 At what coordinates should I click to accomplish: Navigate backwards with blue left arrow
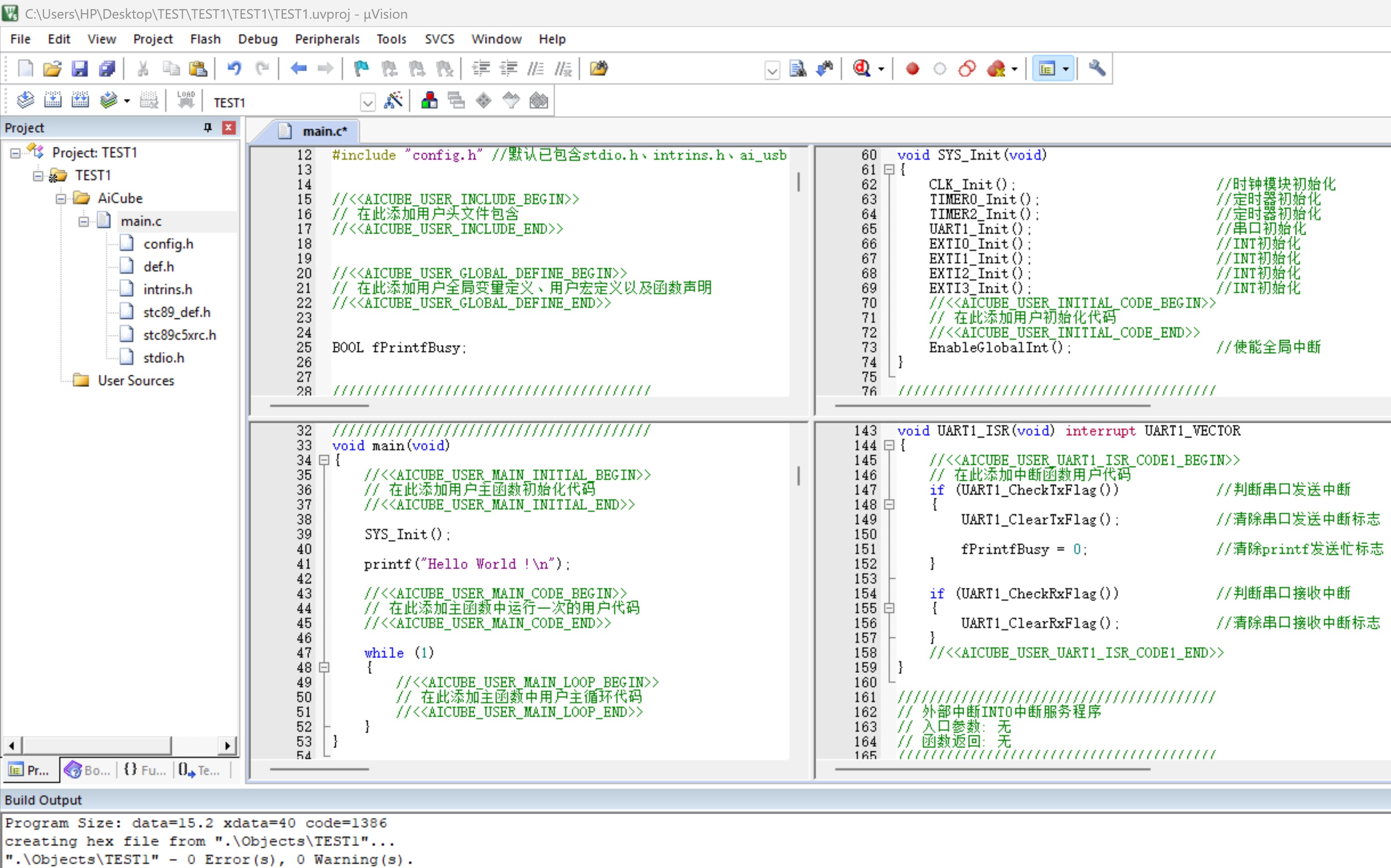click(298, 69)
